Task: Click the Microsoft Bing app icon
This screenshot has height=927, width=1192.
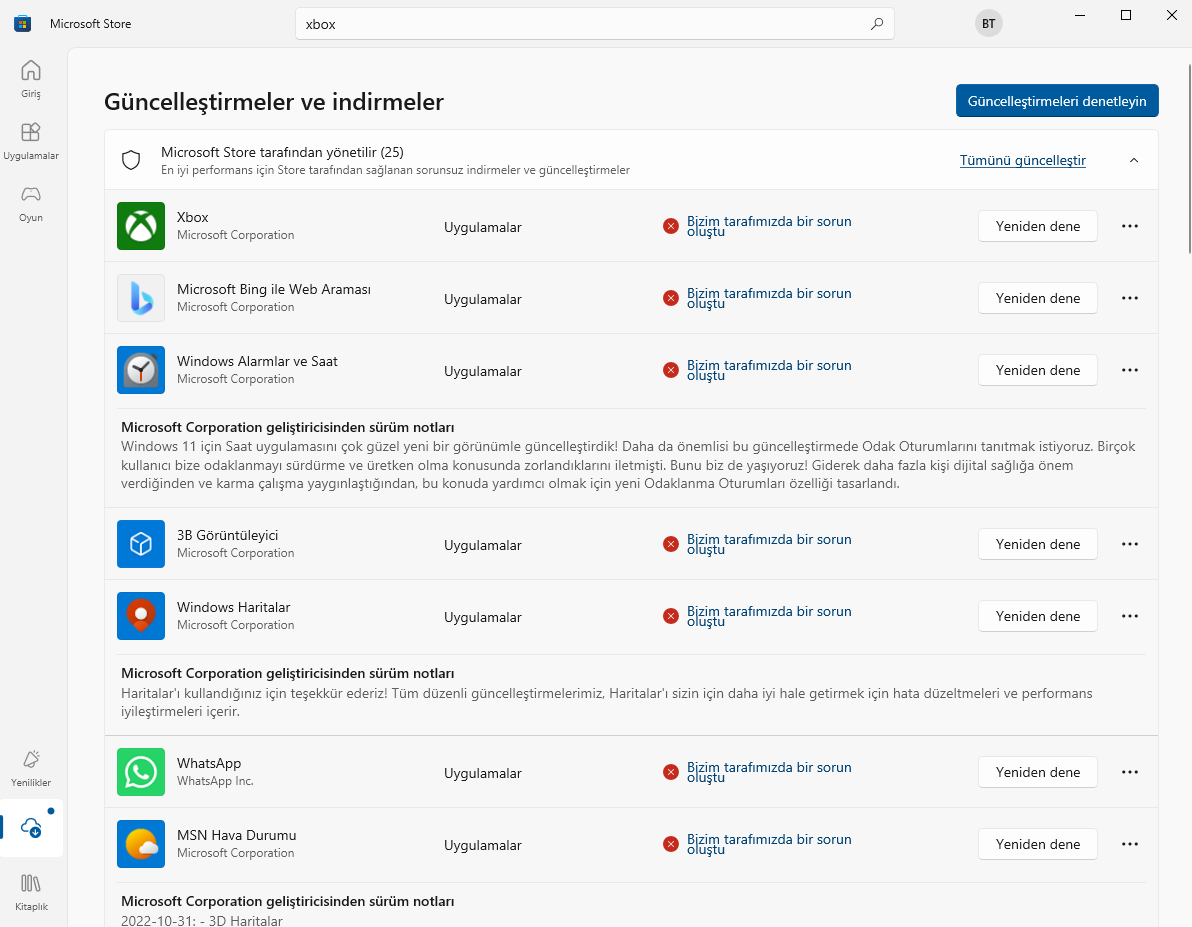Action: 141,298
